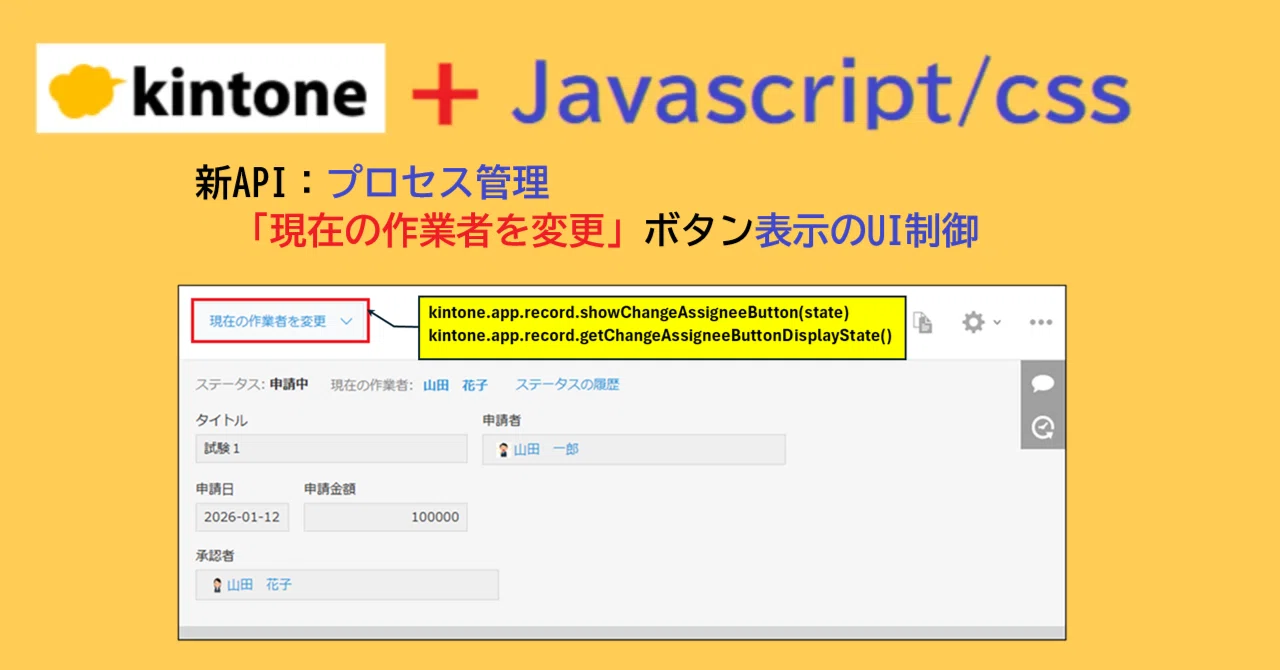The image size is (1280, 670).
Task: Select the タイトル field showing 試験1
Action: point(331,448)
